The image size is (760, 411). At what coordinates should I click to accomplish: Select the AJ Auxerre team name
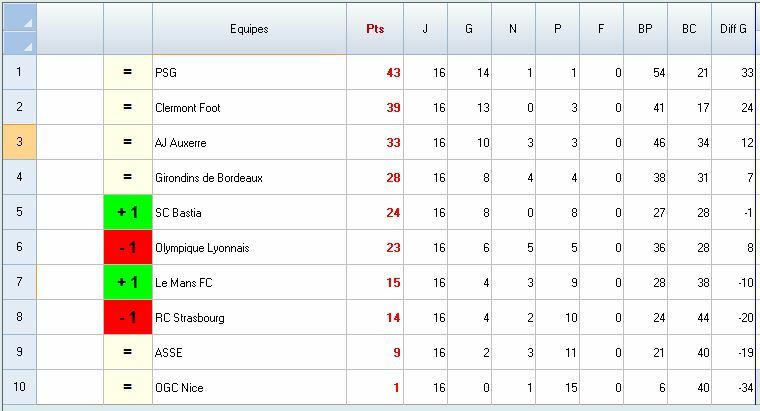181,143
